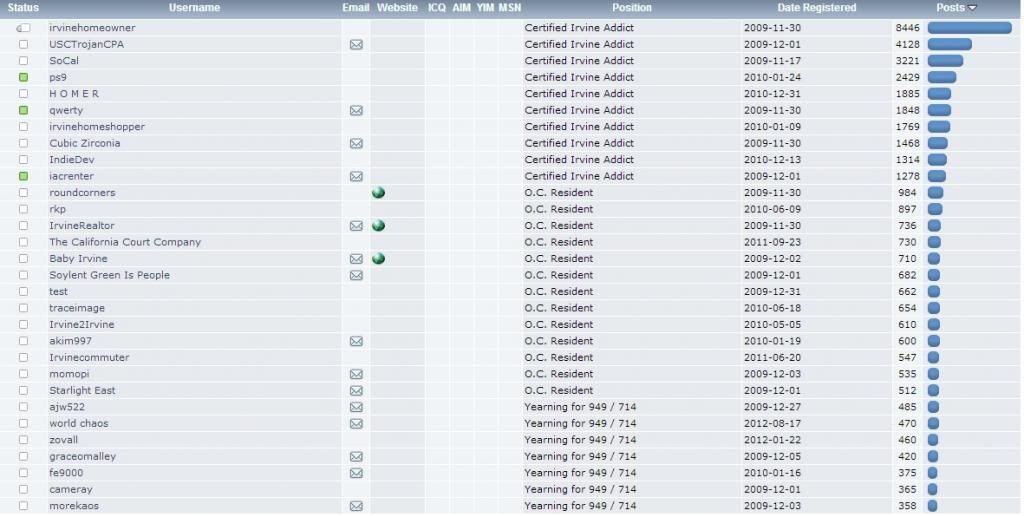1024x516 pixels.
Task: Click status box beside morekaos
Action: 24,506
